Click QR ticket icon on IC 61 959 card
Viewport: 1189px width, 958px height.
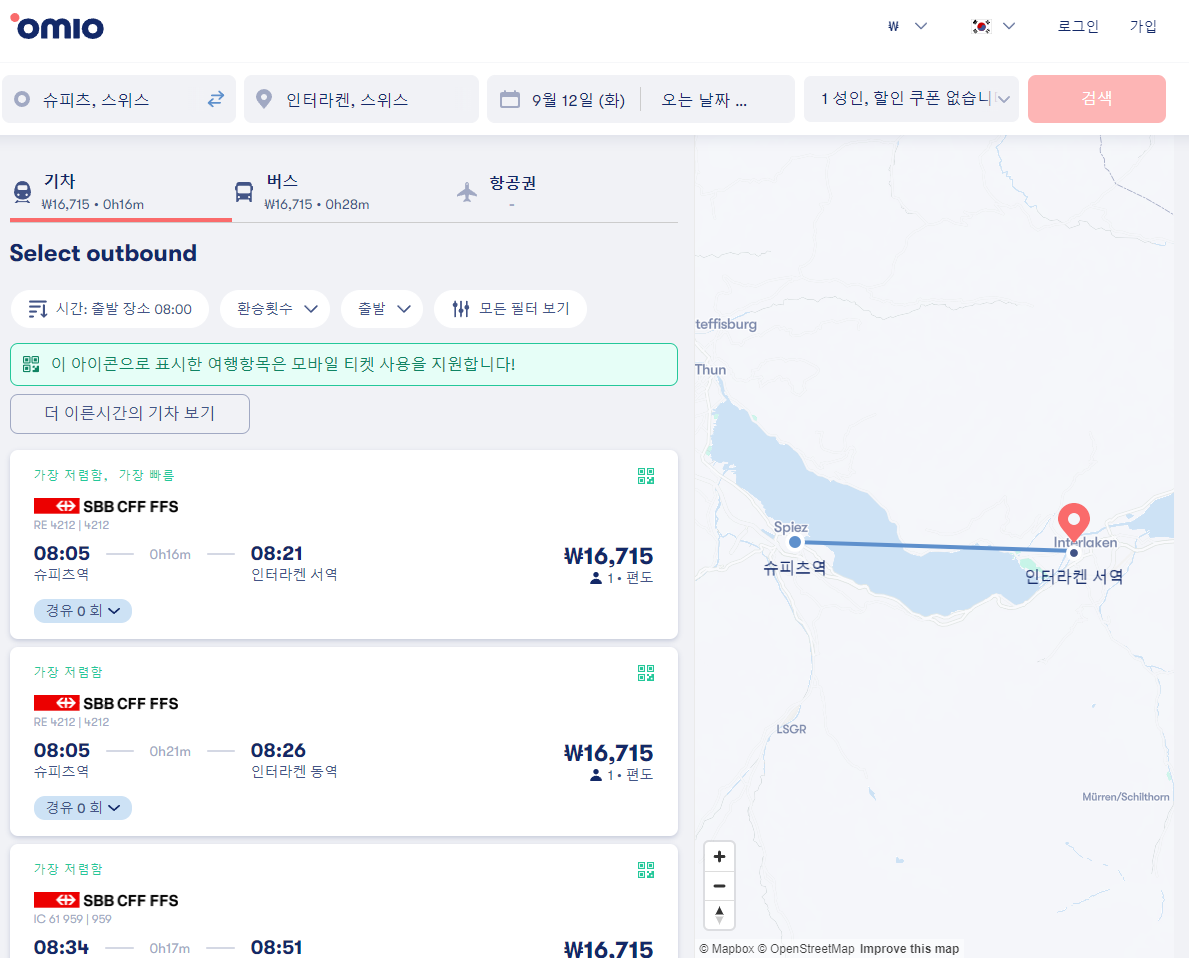pyautogui.click(x=646, y=870)
